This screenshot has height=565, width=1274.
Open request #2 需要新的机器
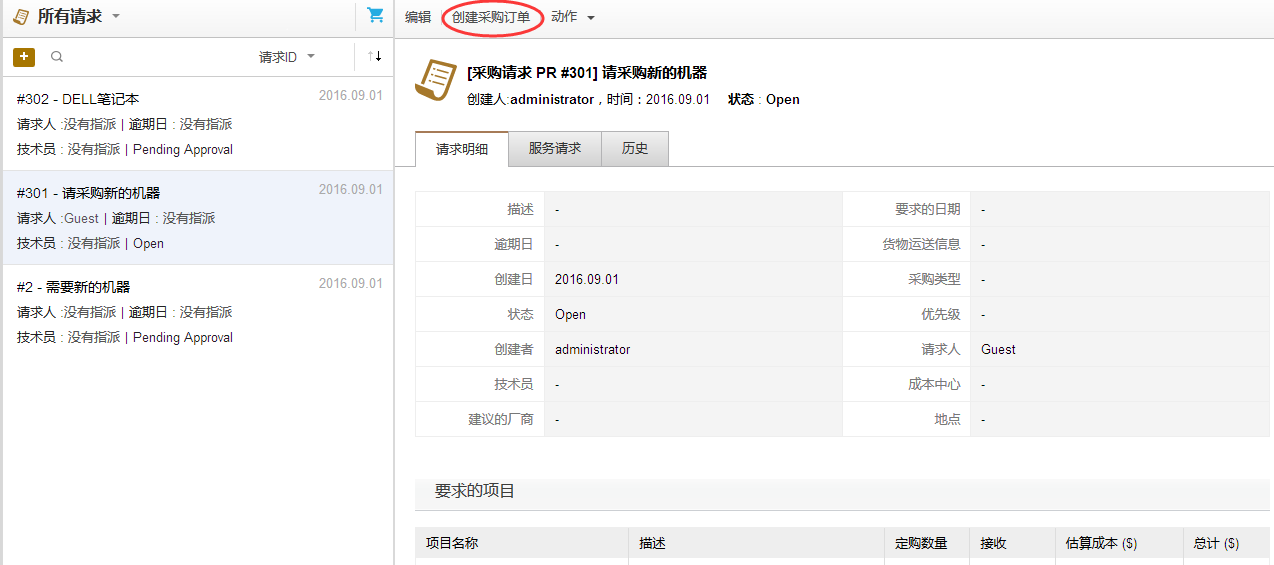pyautogui.click(x=73, y=287)
